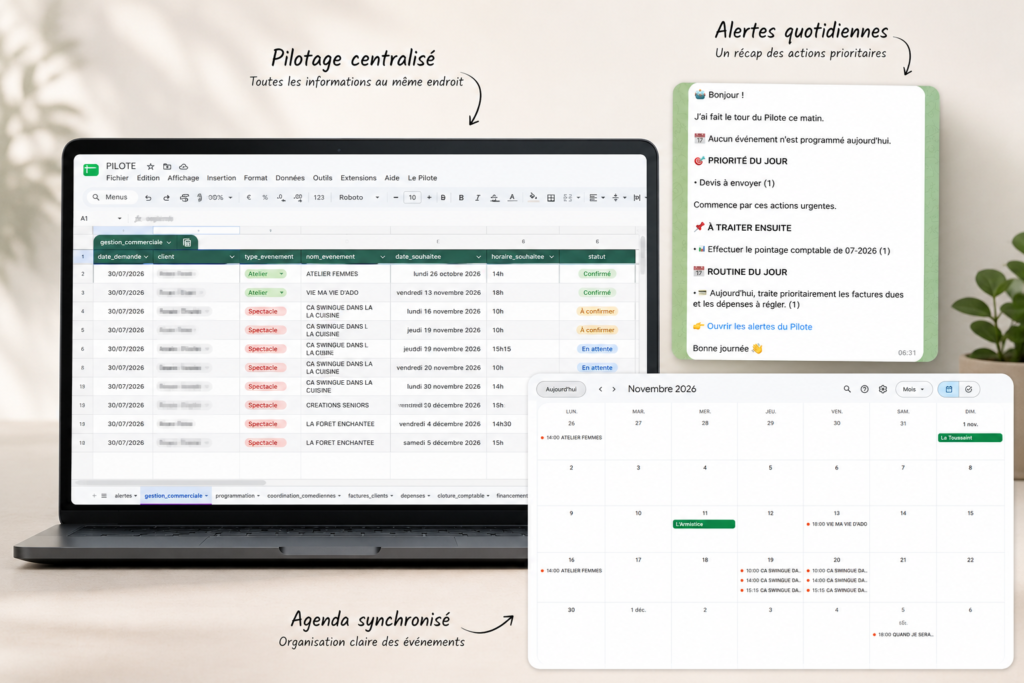Click the Menus search box in toolbar
The height and width of the screenshot is (683, 1024).
pos(112,197)
